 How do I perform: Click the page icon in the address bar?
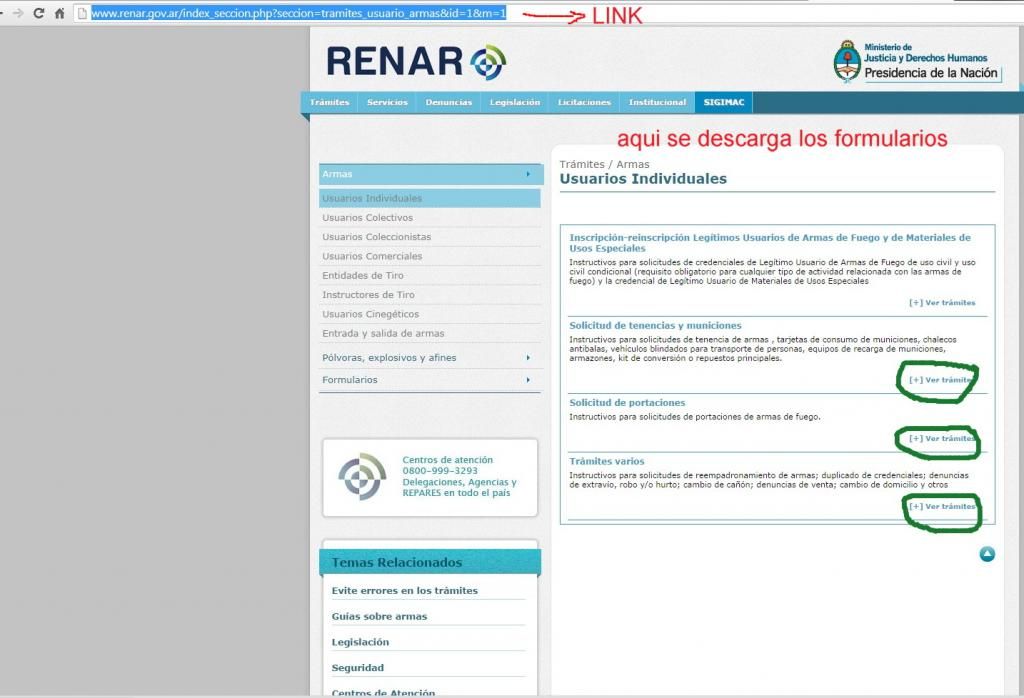coord(82,13)
